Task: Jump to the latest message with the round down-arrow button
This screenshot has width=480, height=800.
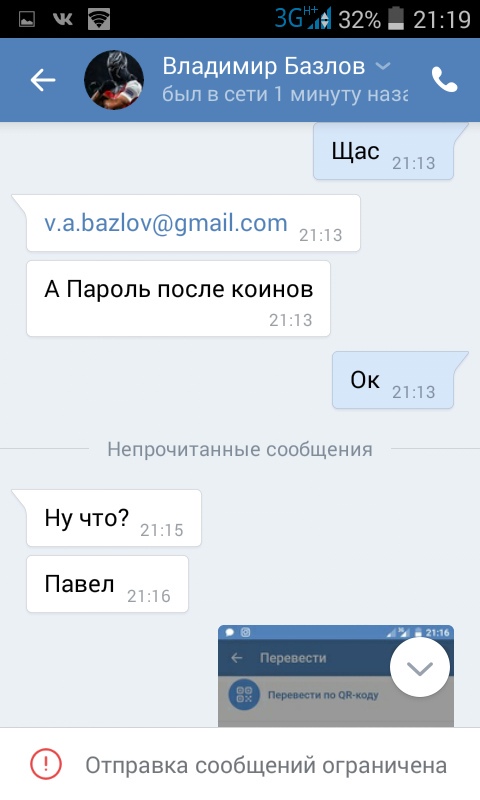Action: click(420, 667)
